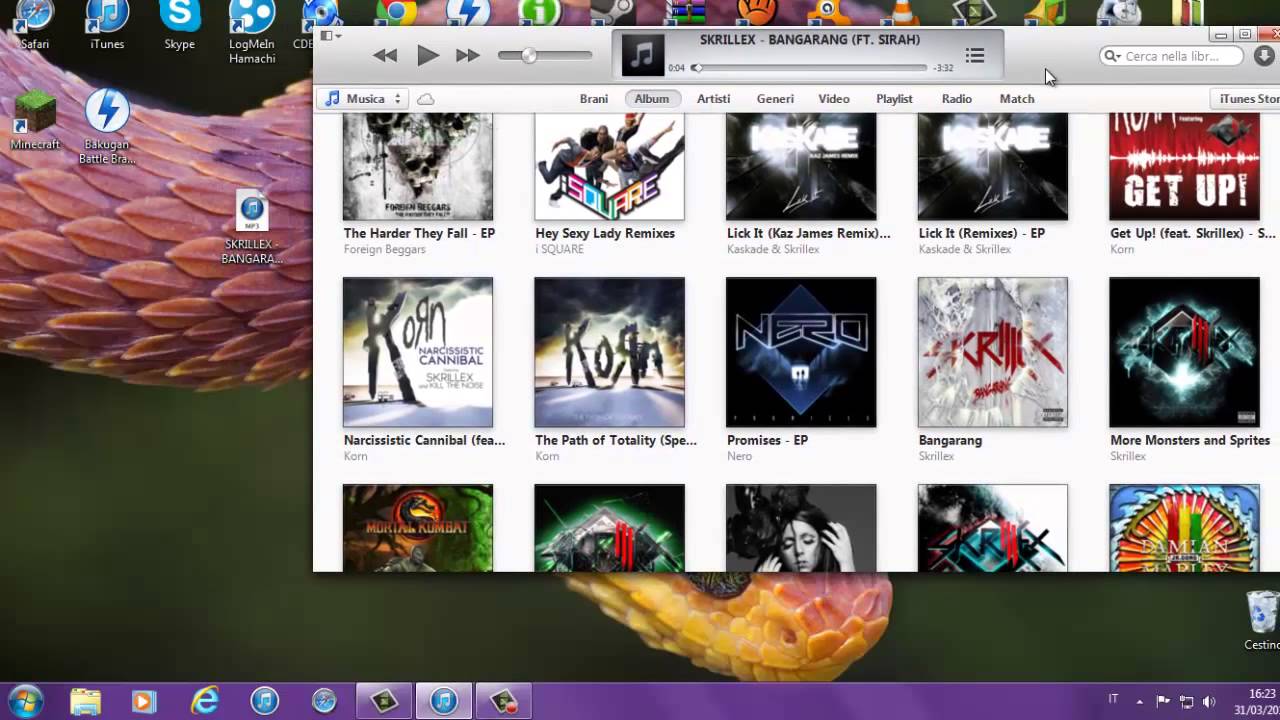Click the "Bangarang" album title
1280x720 pixels.
(x=950, y=440)
